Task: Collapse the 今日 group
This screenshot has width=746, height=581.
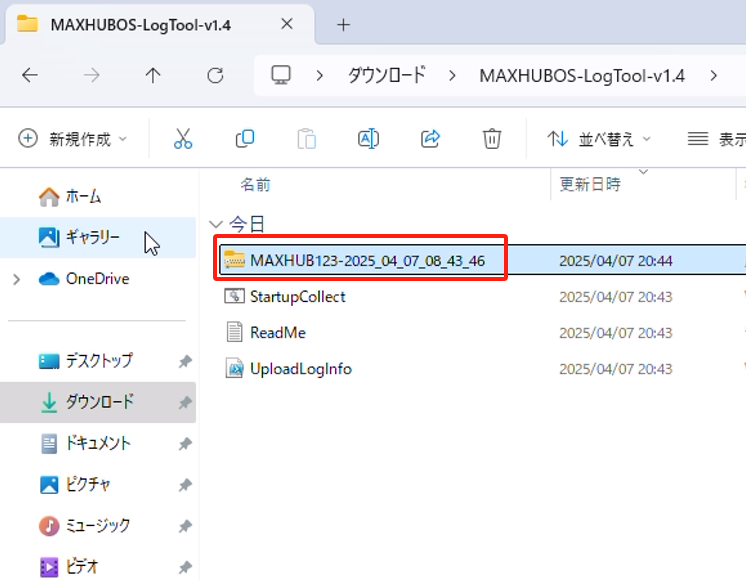Action: click(x=216, y=224)
